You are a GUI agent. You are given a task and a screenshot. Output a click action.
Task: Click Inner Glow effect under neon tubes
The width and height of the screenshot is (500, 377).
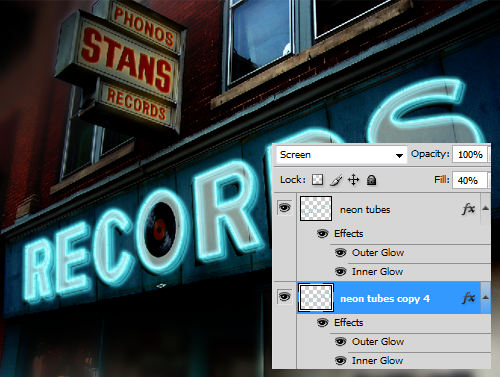click(377, 272)
